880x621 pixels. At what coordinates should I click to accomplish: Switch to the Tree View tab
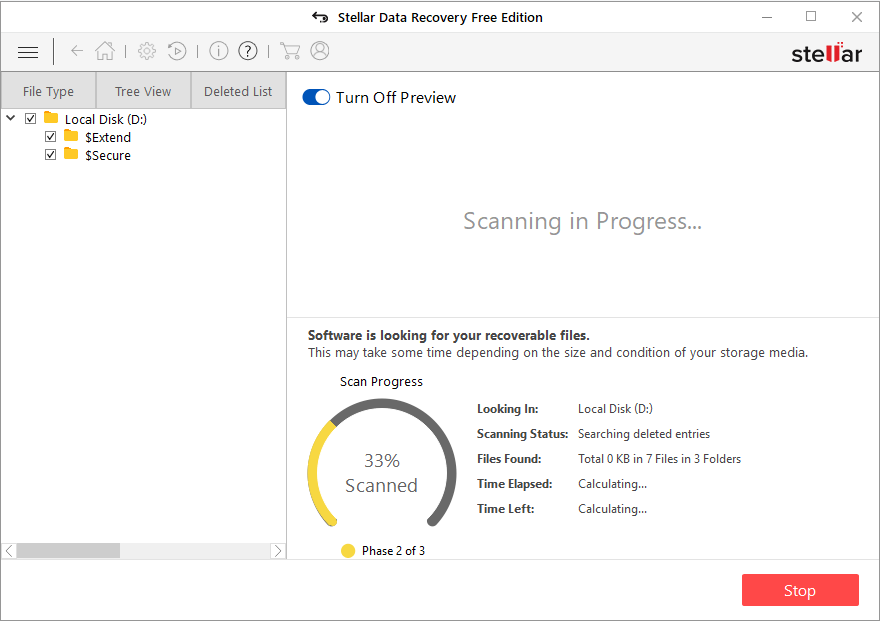click(x=143, y=91)
